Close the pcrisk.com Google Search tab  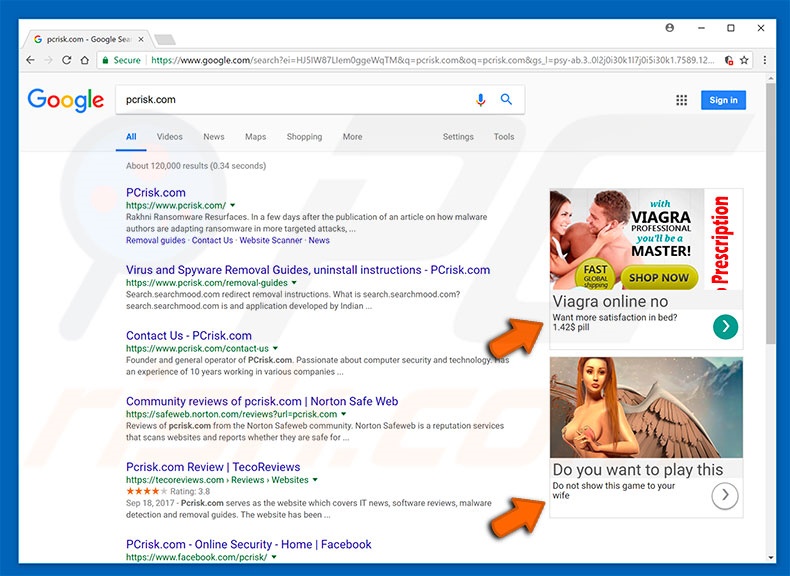coord(141,39)
